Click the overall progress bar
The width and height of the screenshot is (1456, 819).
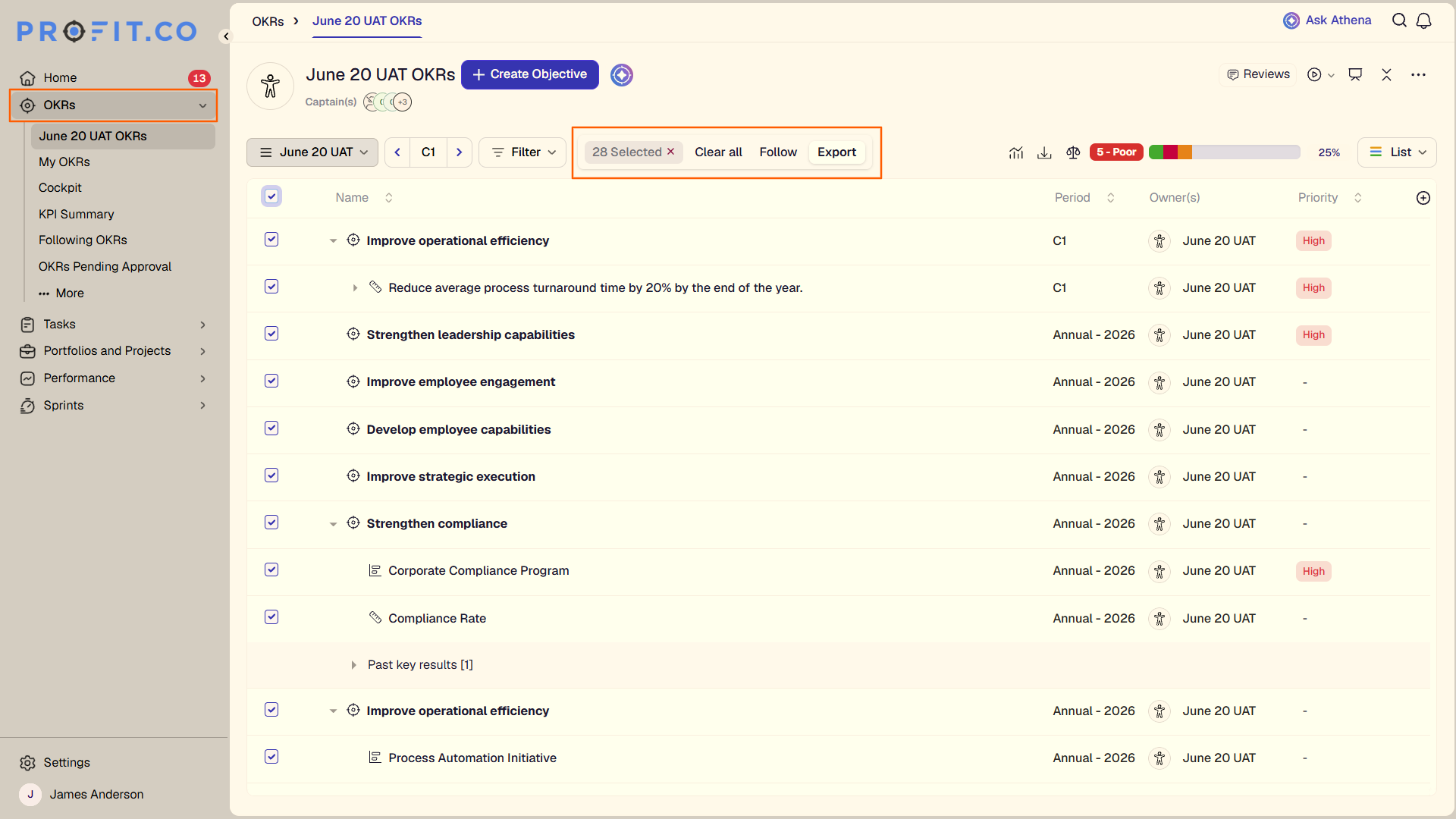[1225, 152]
